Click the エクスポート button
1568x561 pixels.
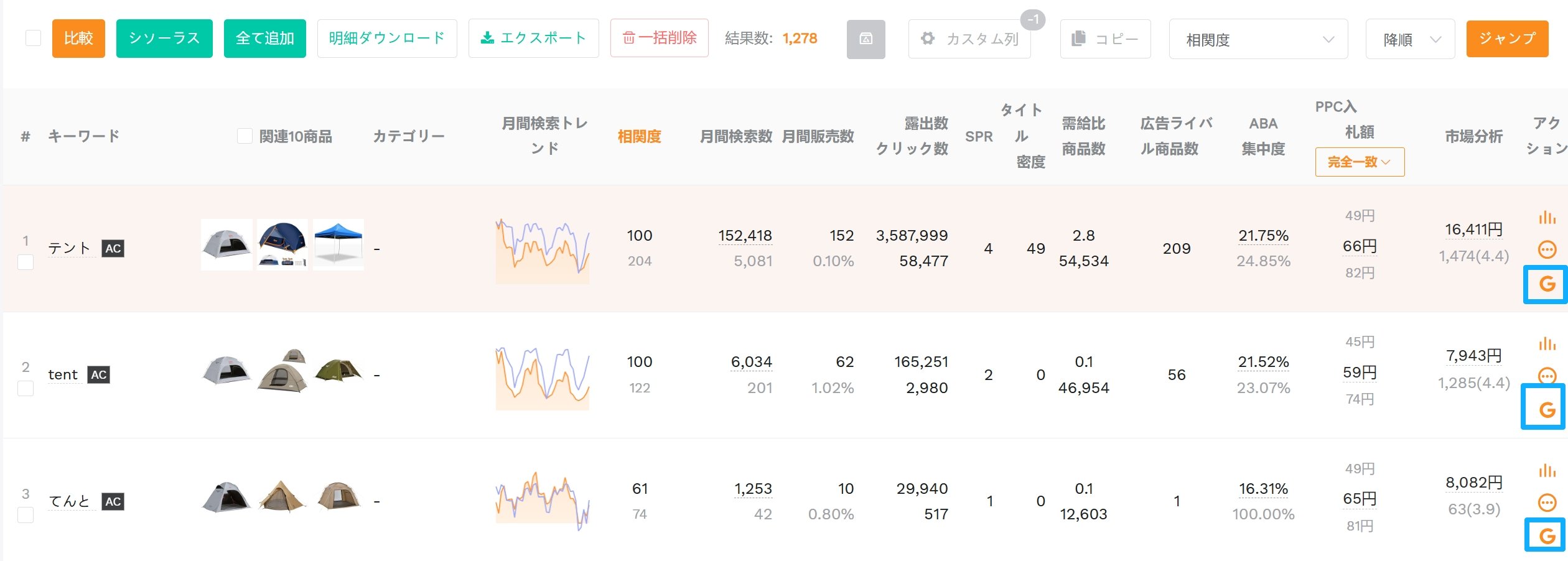click(x=533, y=39)
